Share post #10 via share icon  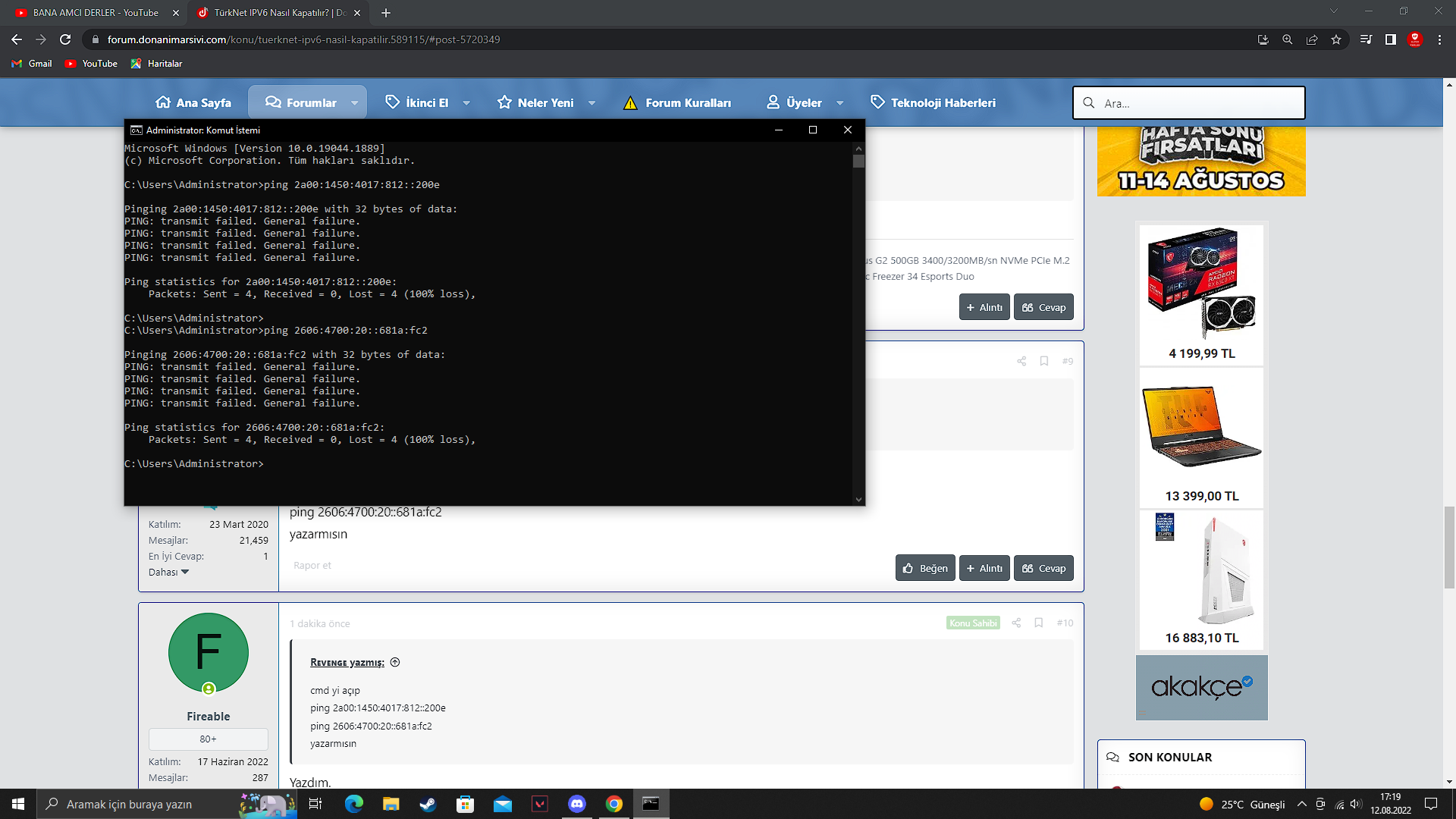tap(1016, 623)
